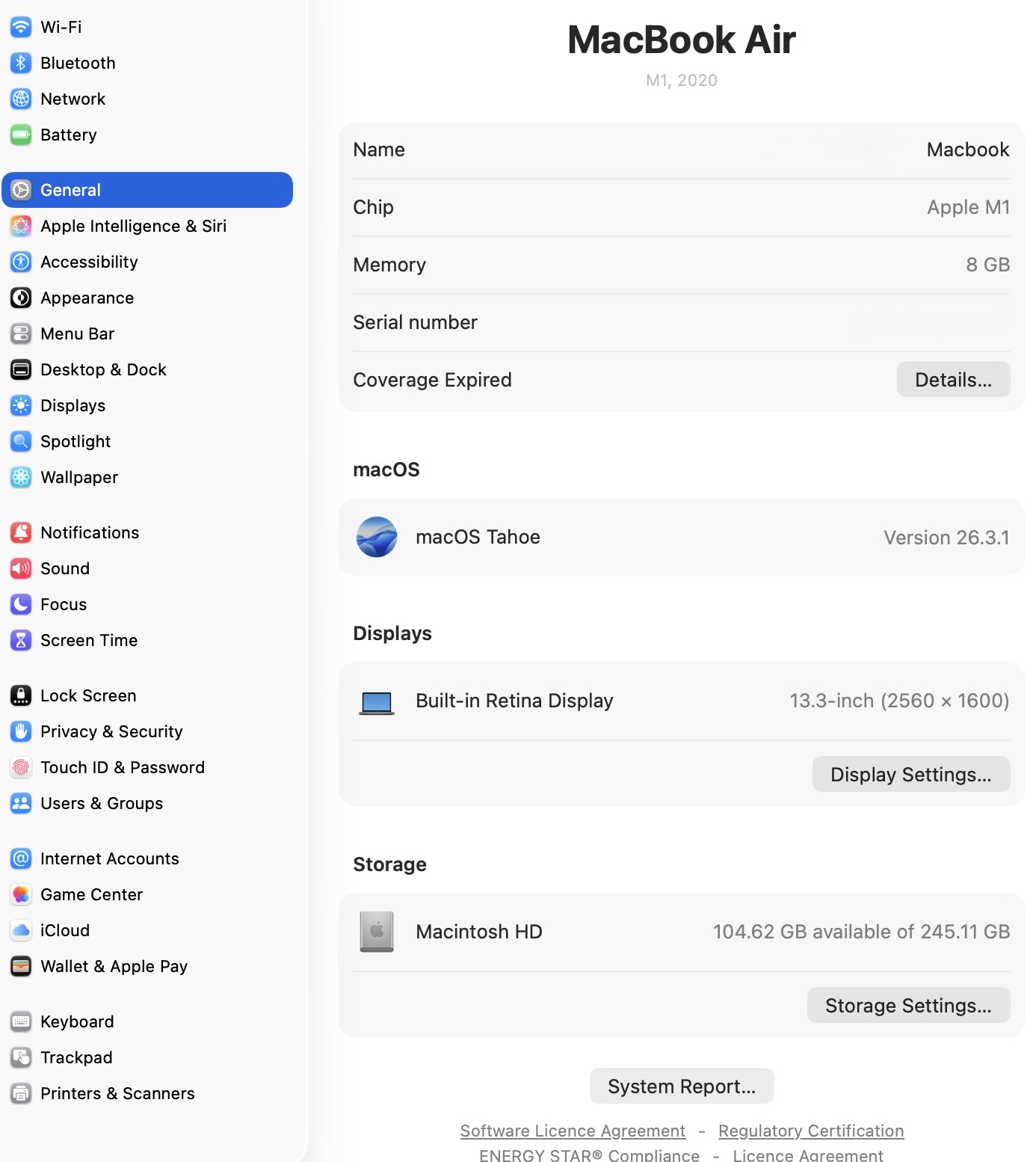Screen dimensions: 1036x1162
Task: Click the Notifications bell icon
Action: tap(21, 532)
